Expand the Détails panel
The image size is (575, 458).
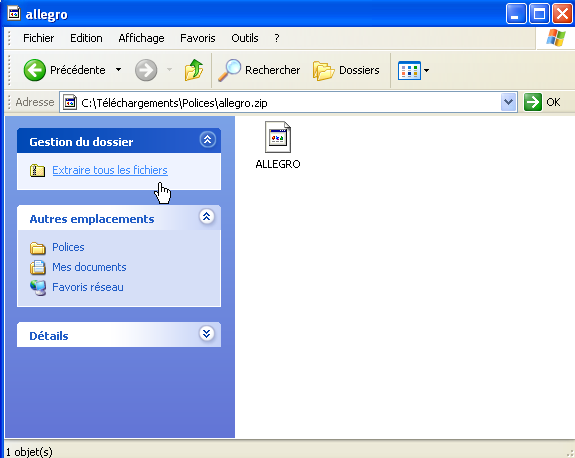click(x=207, y=334)
